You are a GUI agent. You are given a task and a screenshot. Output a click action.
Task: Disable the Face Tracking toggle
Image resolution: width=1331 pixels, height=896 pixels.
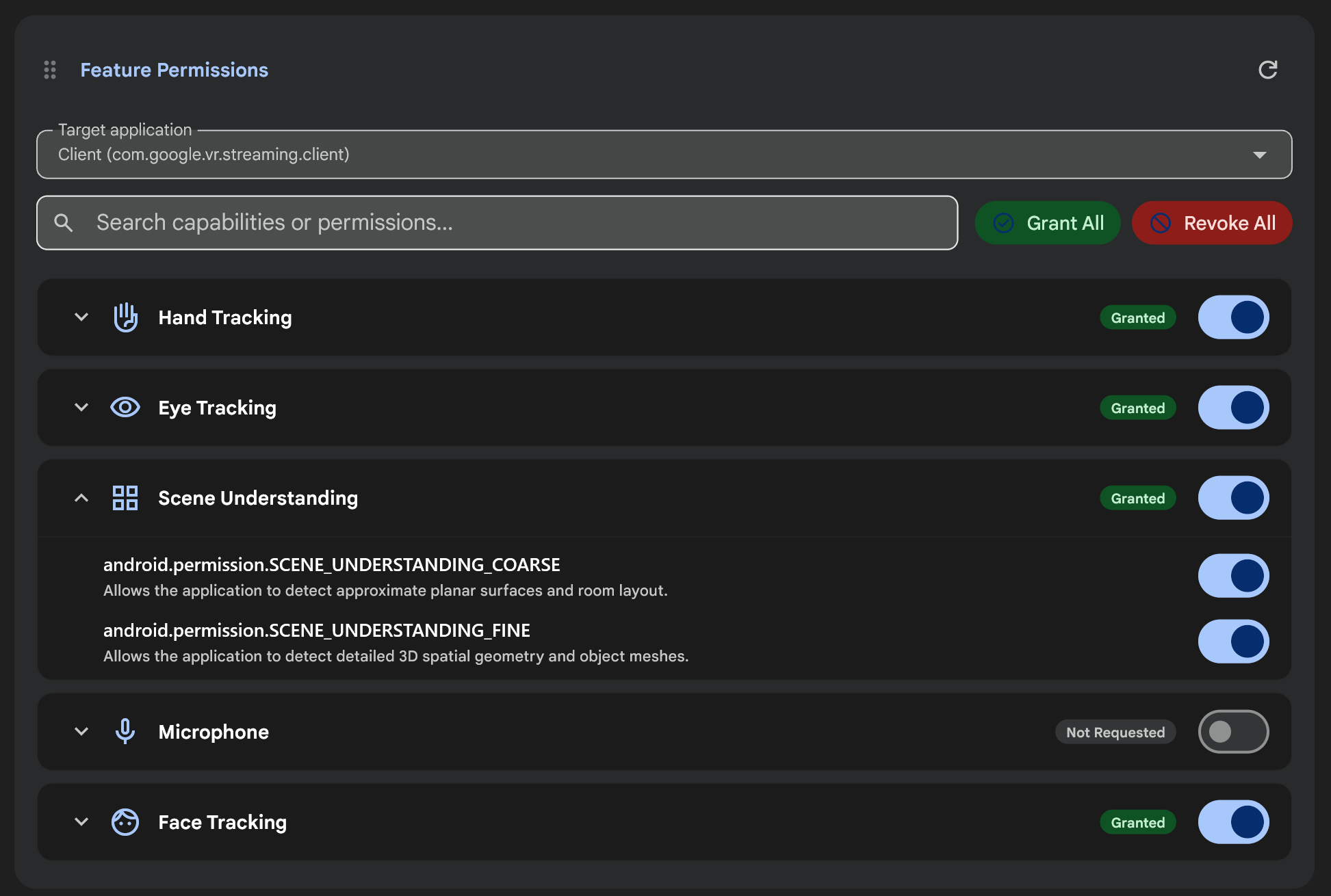click(1233, 822)
